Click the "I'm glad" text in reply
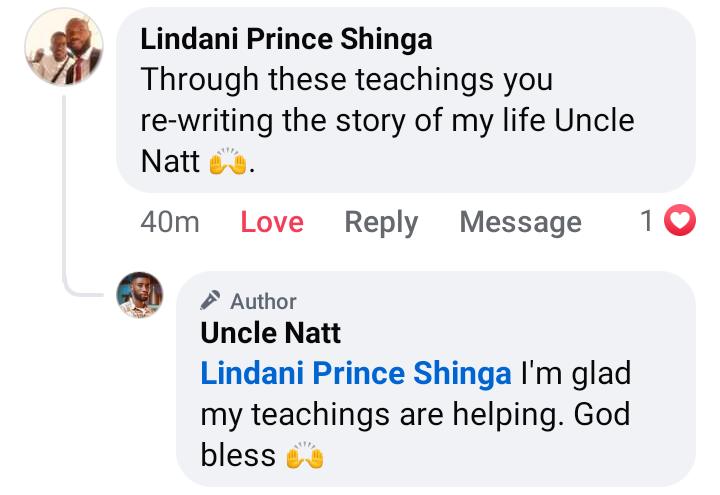Screen dimensions: 720x495 pyautogui.click(x=577, y=373)
